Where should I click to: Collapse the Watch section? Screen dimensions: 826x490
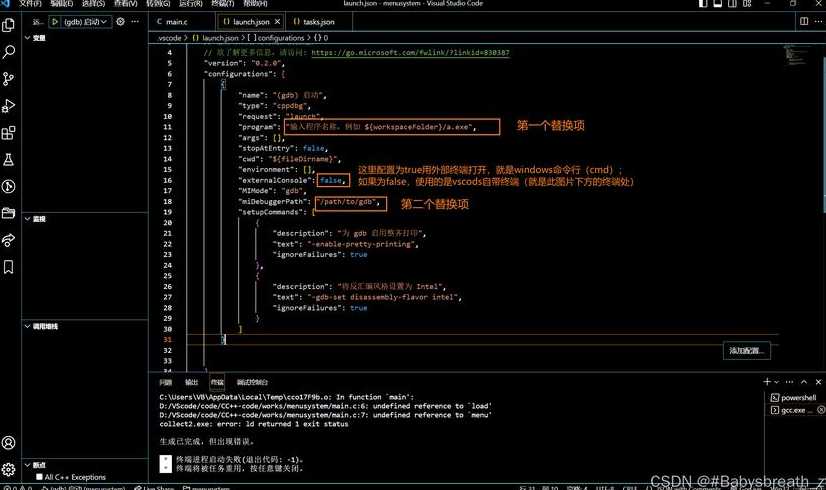[x=27, y=219]
